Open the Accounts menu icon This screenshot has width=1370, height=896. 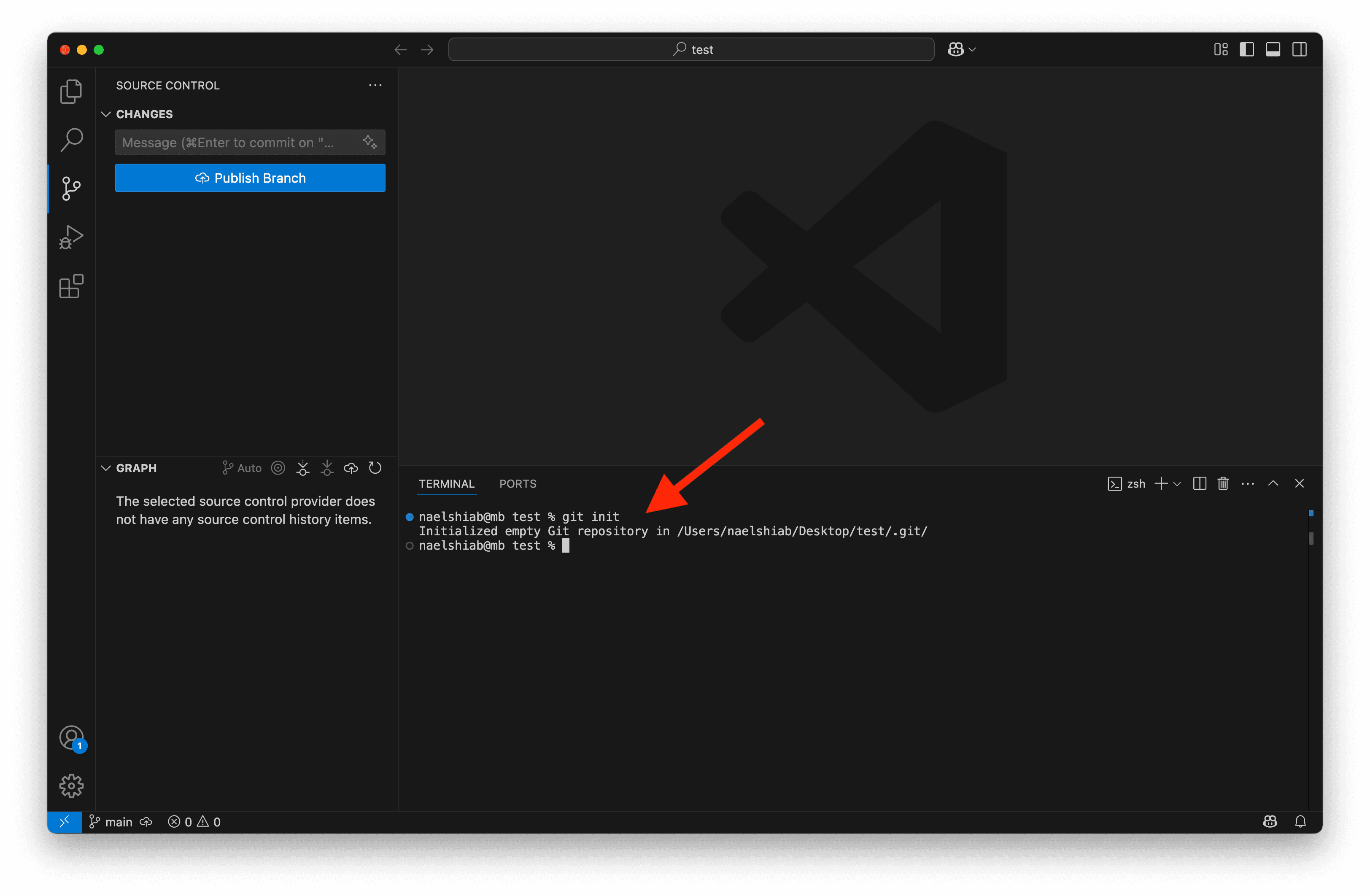tap(72, 738)
